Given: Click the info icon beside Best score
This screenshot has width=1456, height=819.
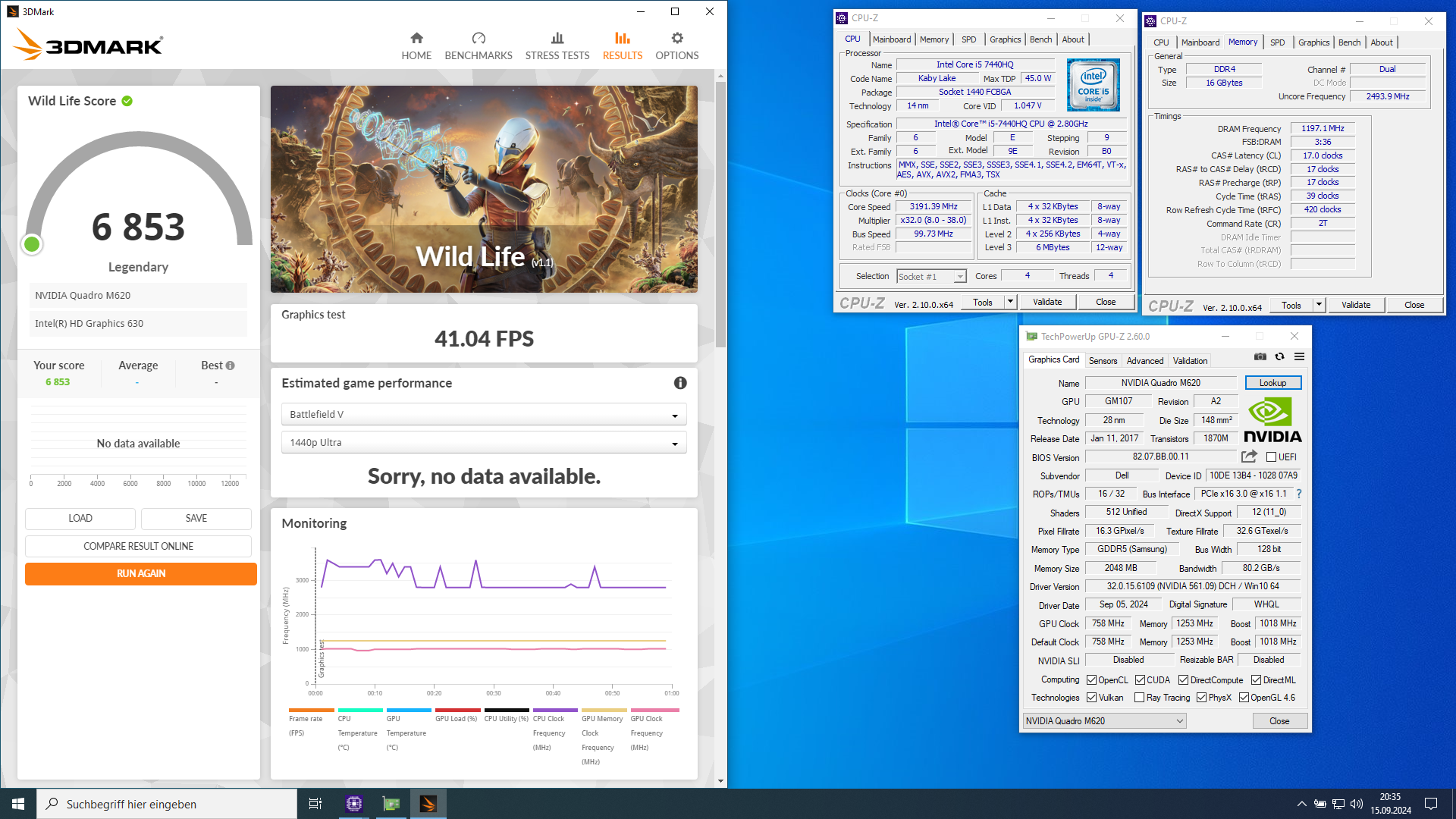Looking at the screenshot, I should pos(231,366).
